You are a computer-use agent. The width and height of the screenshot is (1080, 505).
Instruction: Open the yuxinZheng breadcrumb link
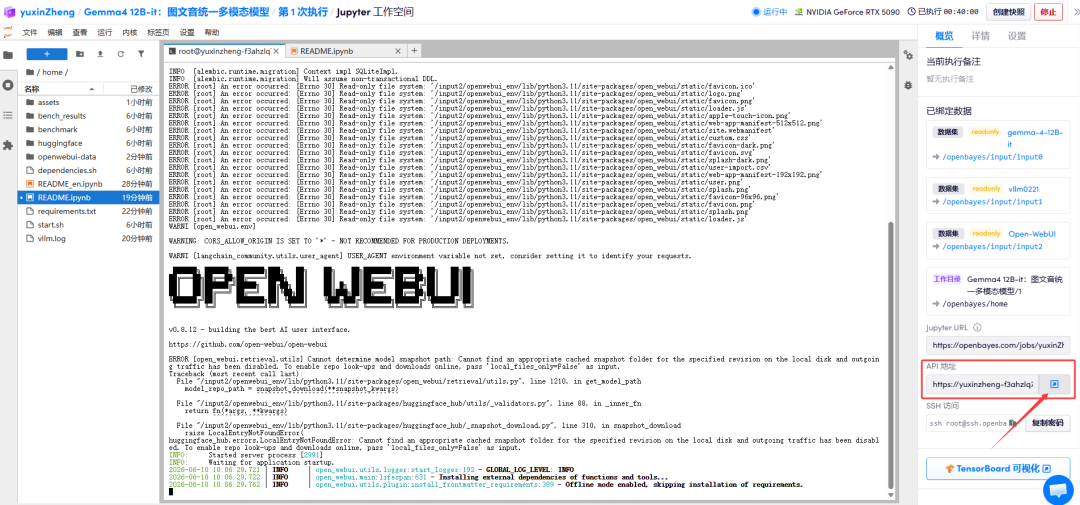pyautogui.click(x=47, y=12)
